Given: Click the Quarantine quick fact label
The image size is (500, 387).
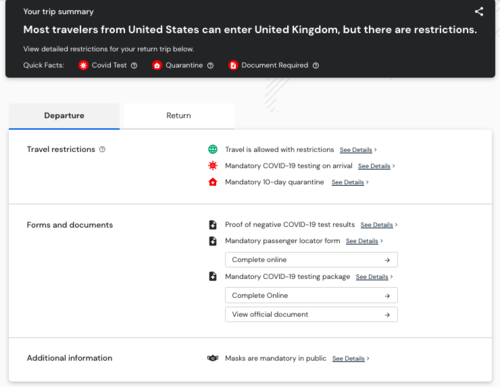Looking at the screenshot, I should [x=184, y=65].
